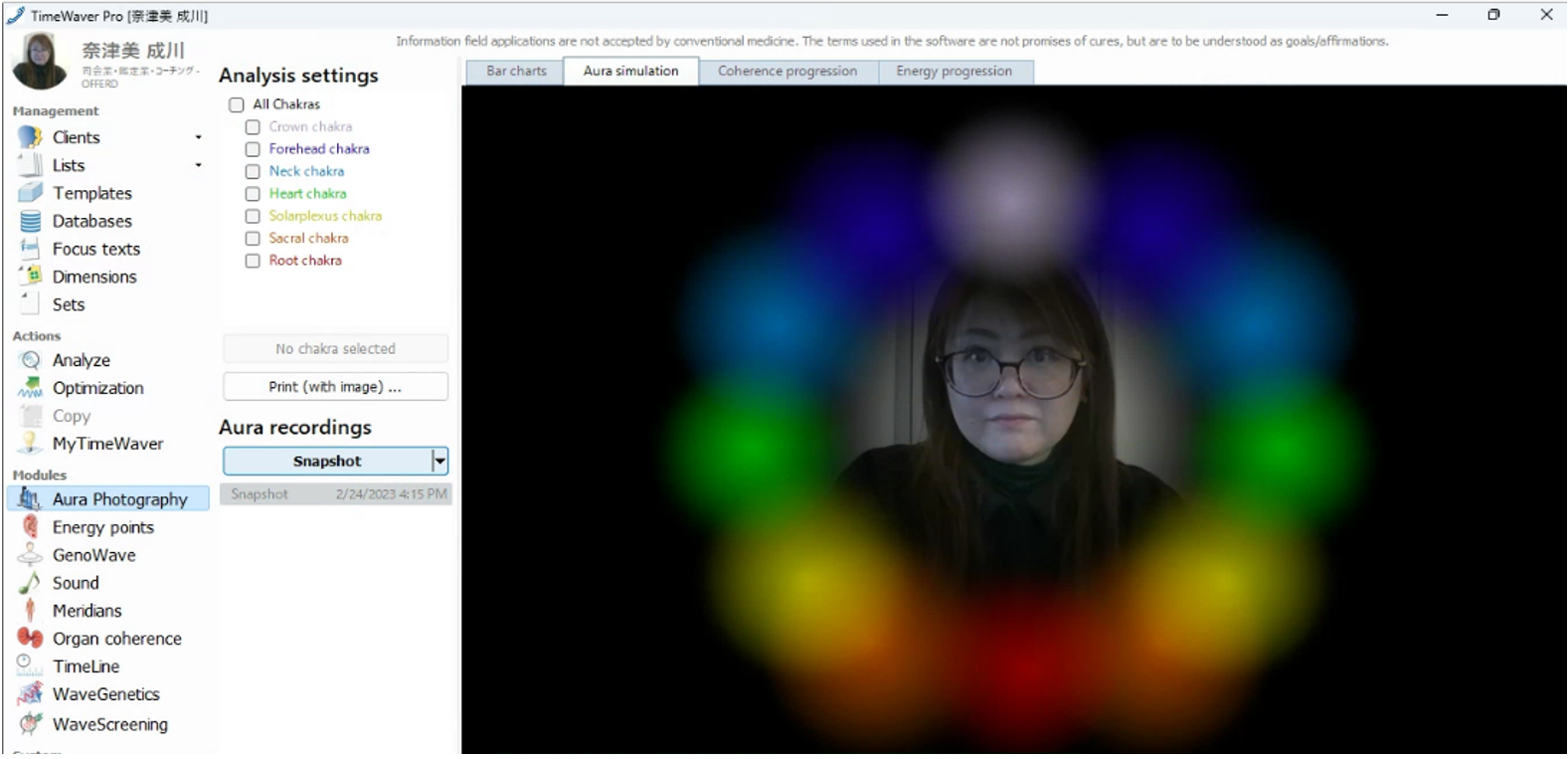Screen dimensions: 1568x759
Task: Switch to the Bar charts tab
Action: point(516,72)
